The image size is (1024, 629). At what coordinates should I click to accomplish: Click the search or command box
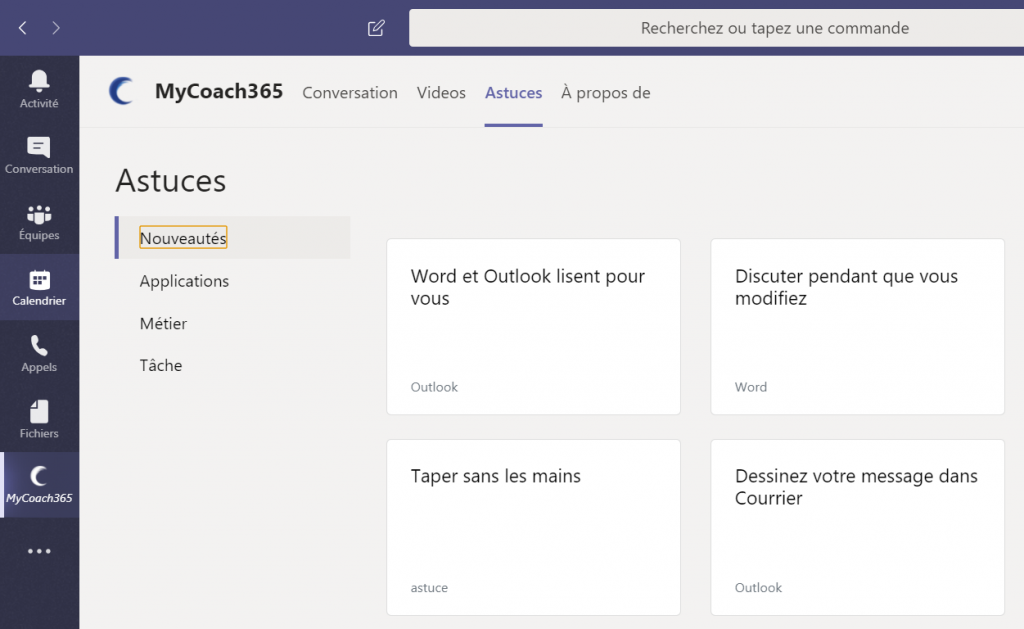716,28
